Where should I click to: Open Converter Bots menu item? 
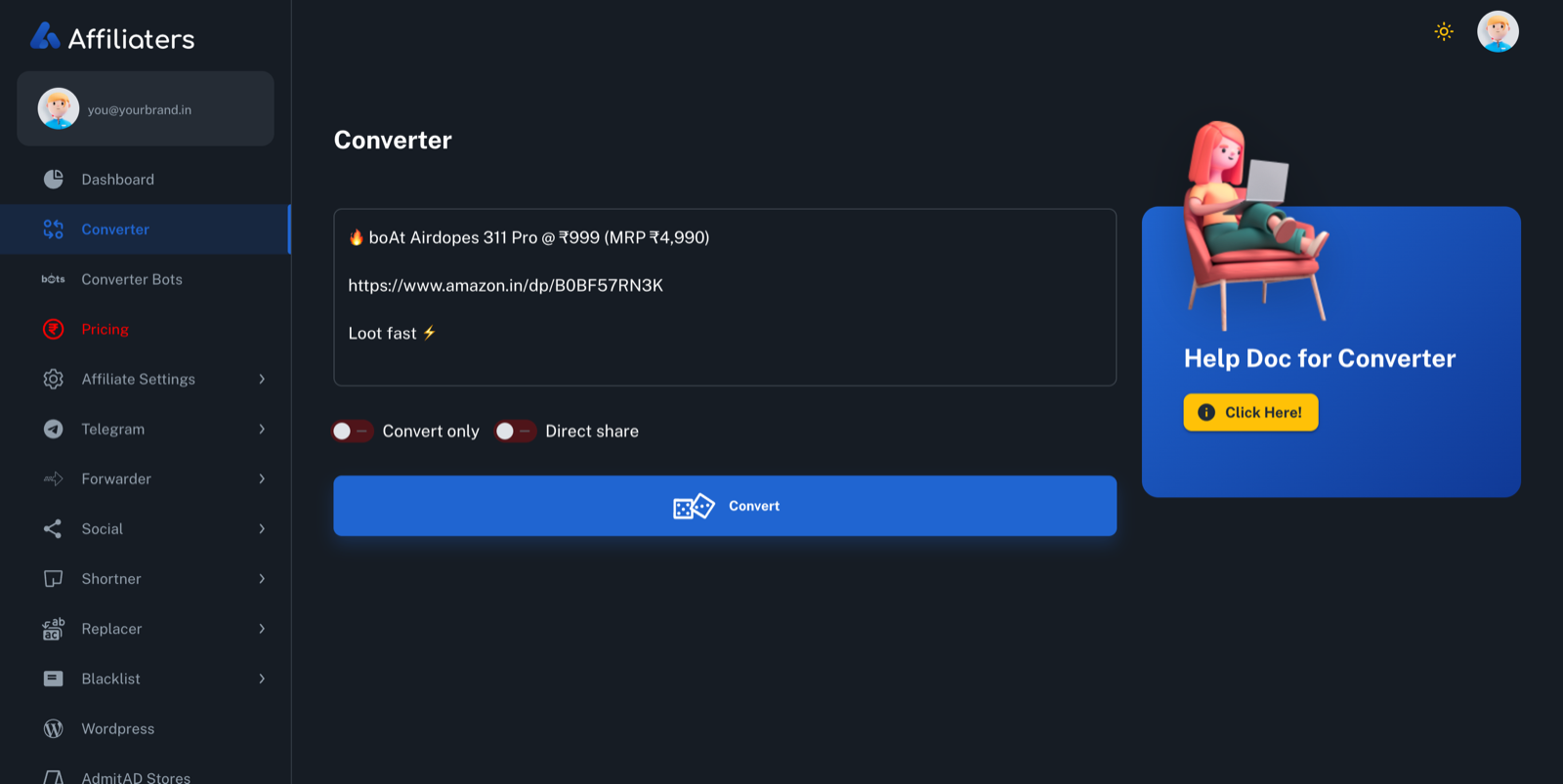click(146, 279)
